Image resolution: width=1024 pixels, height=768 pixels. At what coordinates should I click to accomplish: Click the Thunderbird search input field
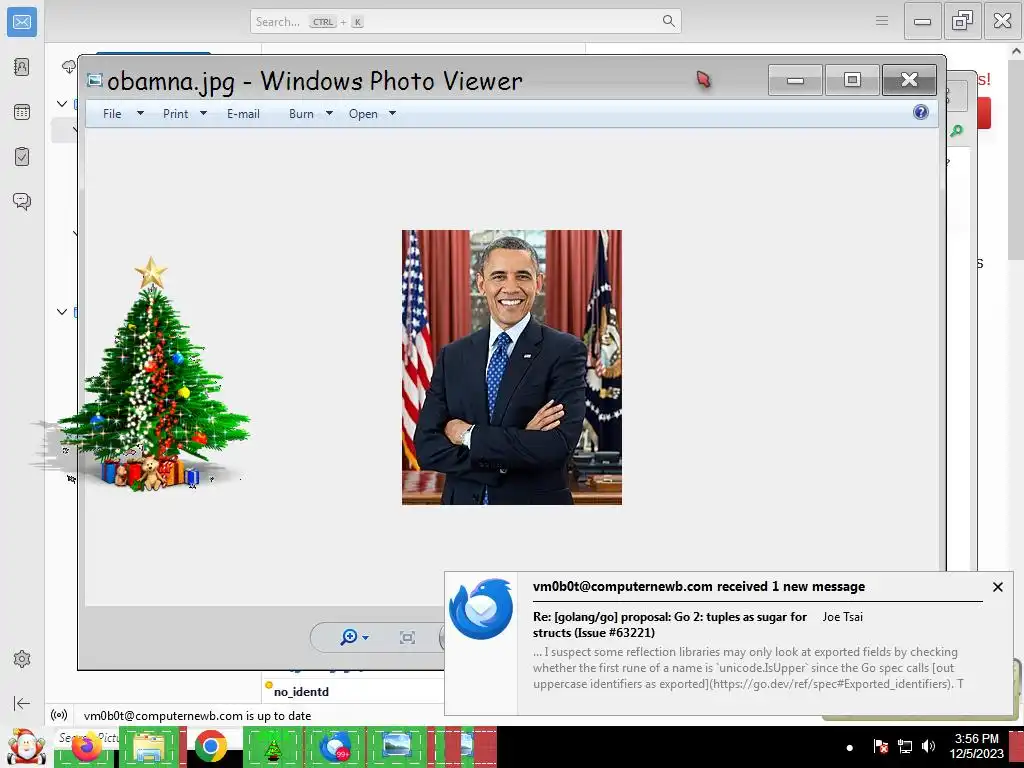point(466,21)
